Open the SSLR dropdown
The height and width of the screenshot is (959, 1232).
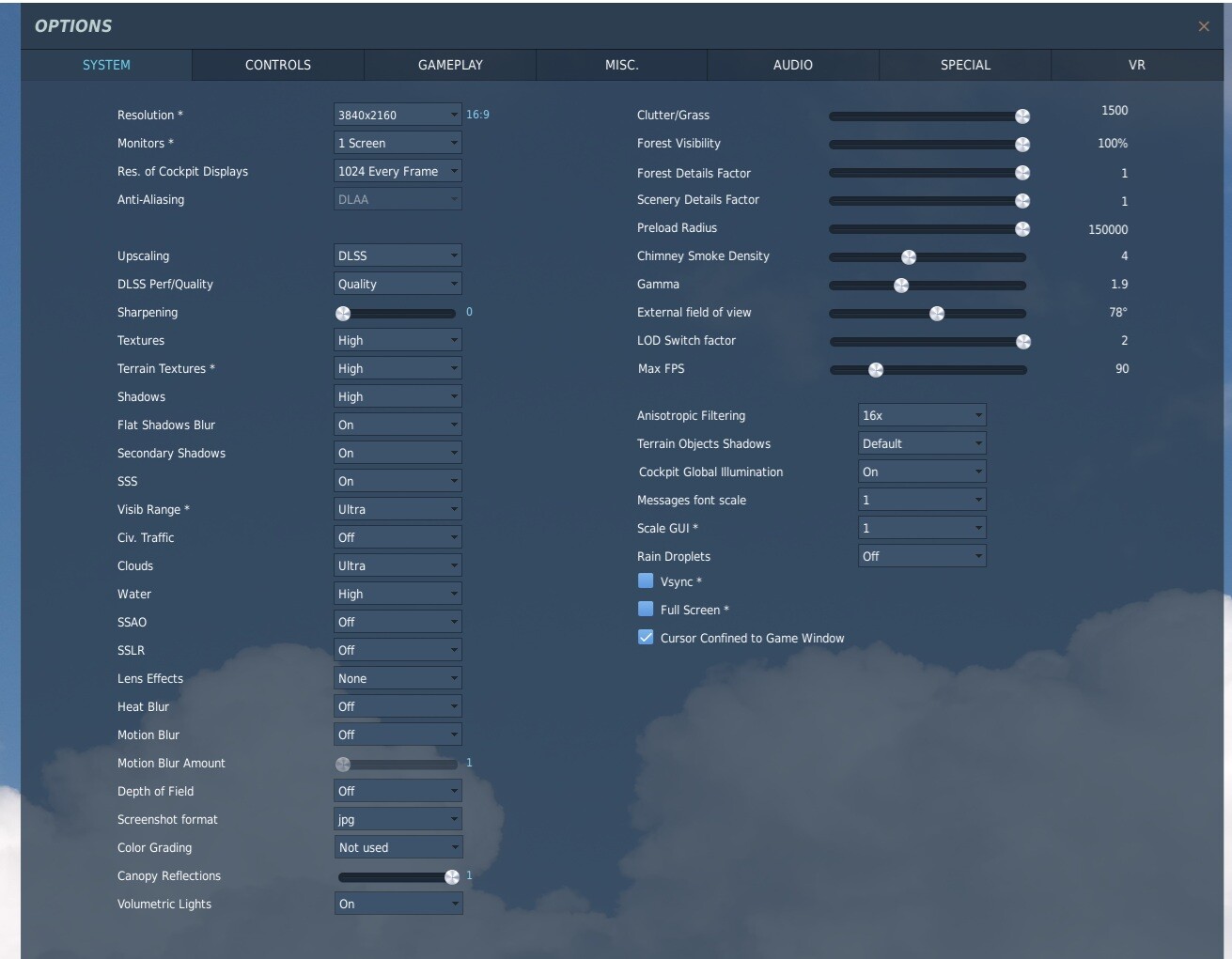pyautogui.click(x=398, y=650)
